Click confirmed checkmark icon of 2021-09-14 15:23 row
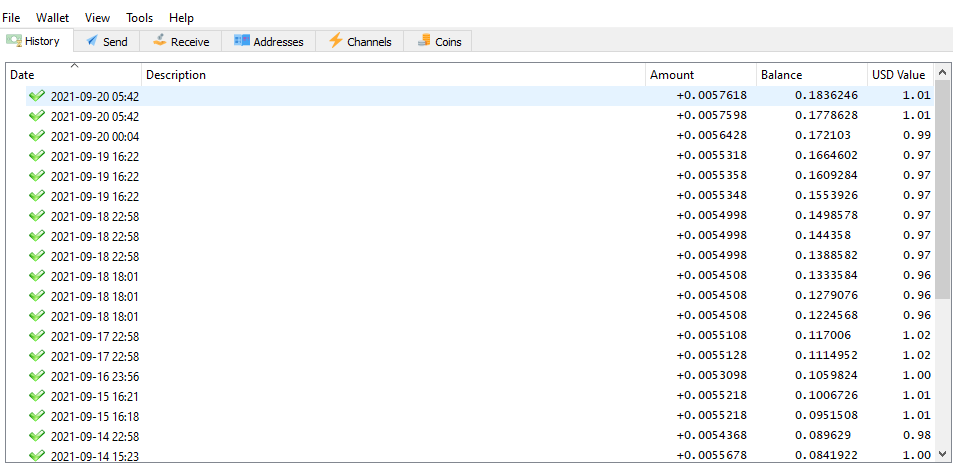This screenshot has height=467, width=953. tap(37, 455)
